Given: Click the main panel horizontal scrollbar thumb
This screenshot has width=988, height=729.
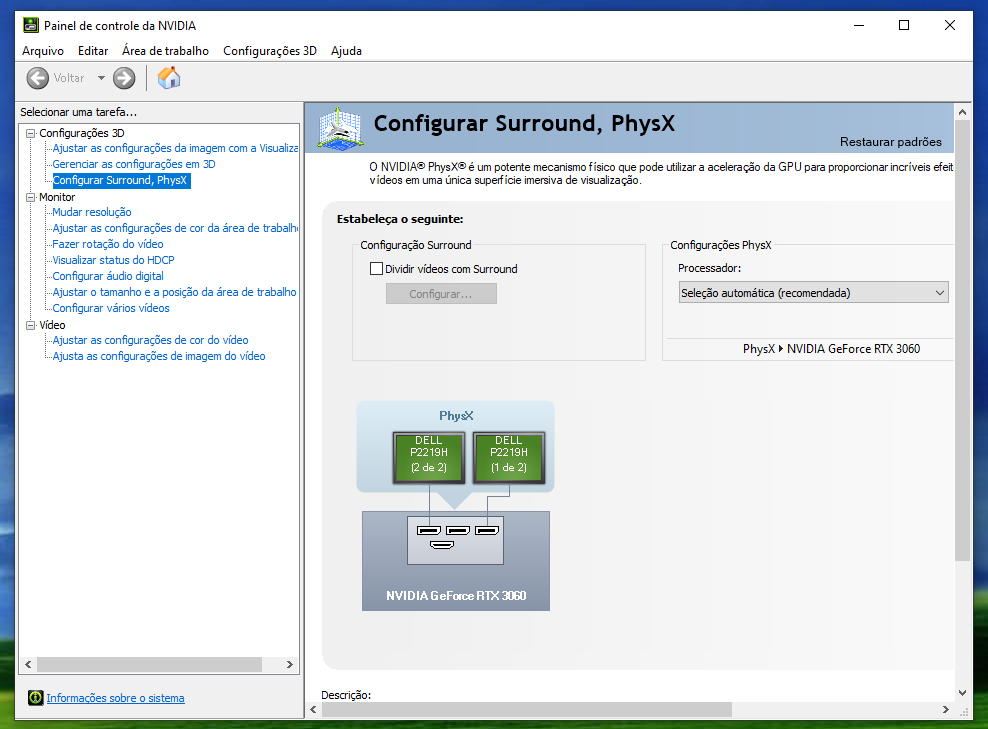Looking at the screenshot, I should click(527, 709).
